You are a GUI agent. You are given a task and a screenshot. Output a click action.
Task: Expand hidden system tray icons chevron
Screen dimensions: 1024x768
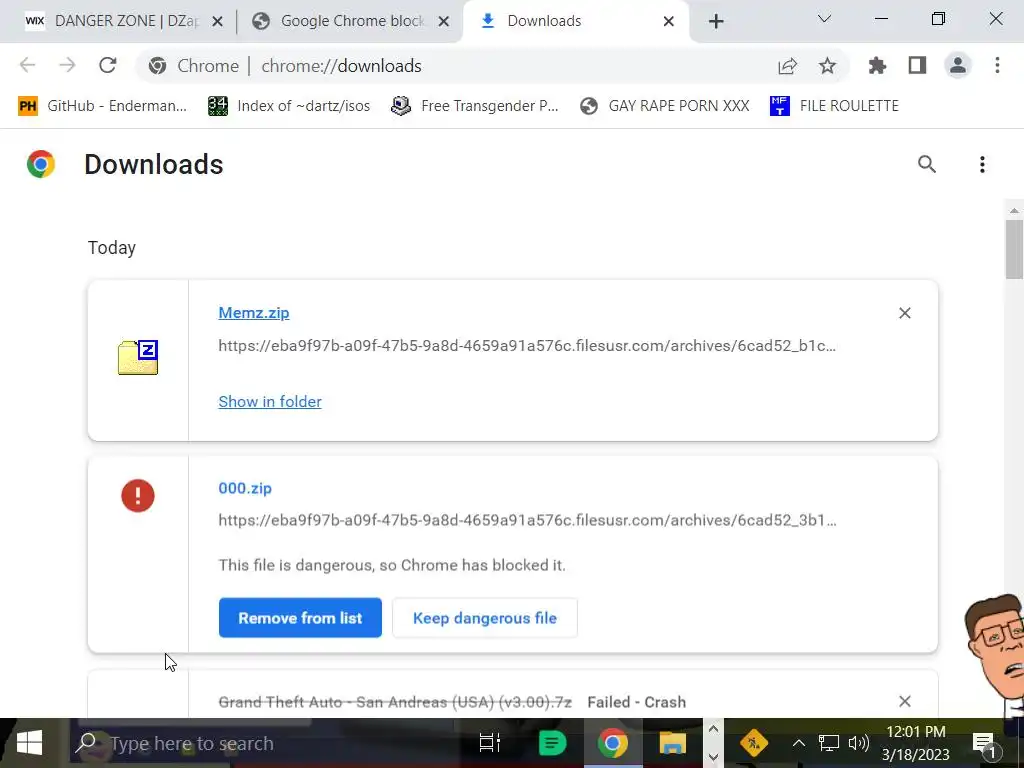pyautogui.click(x=798, y=743)
